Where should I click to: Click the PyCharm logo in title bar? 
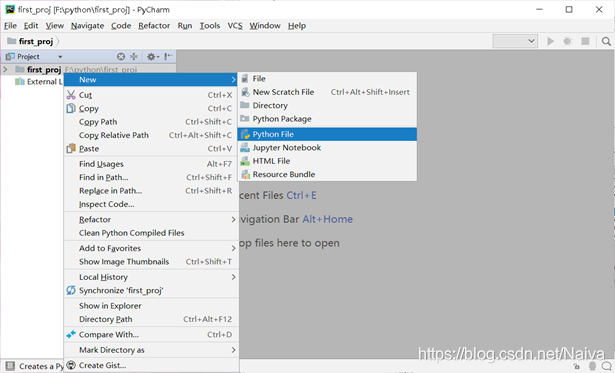point(10,9)
